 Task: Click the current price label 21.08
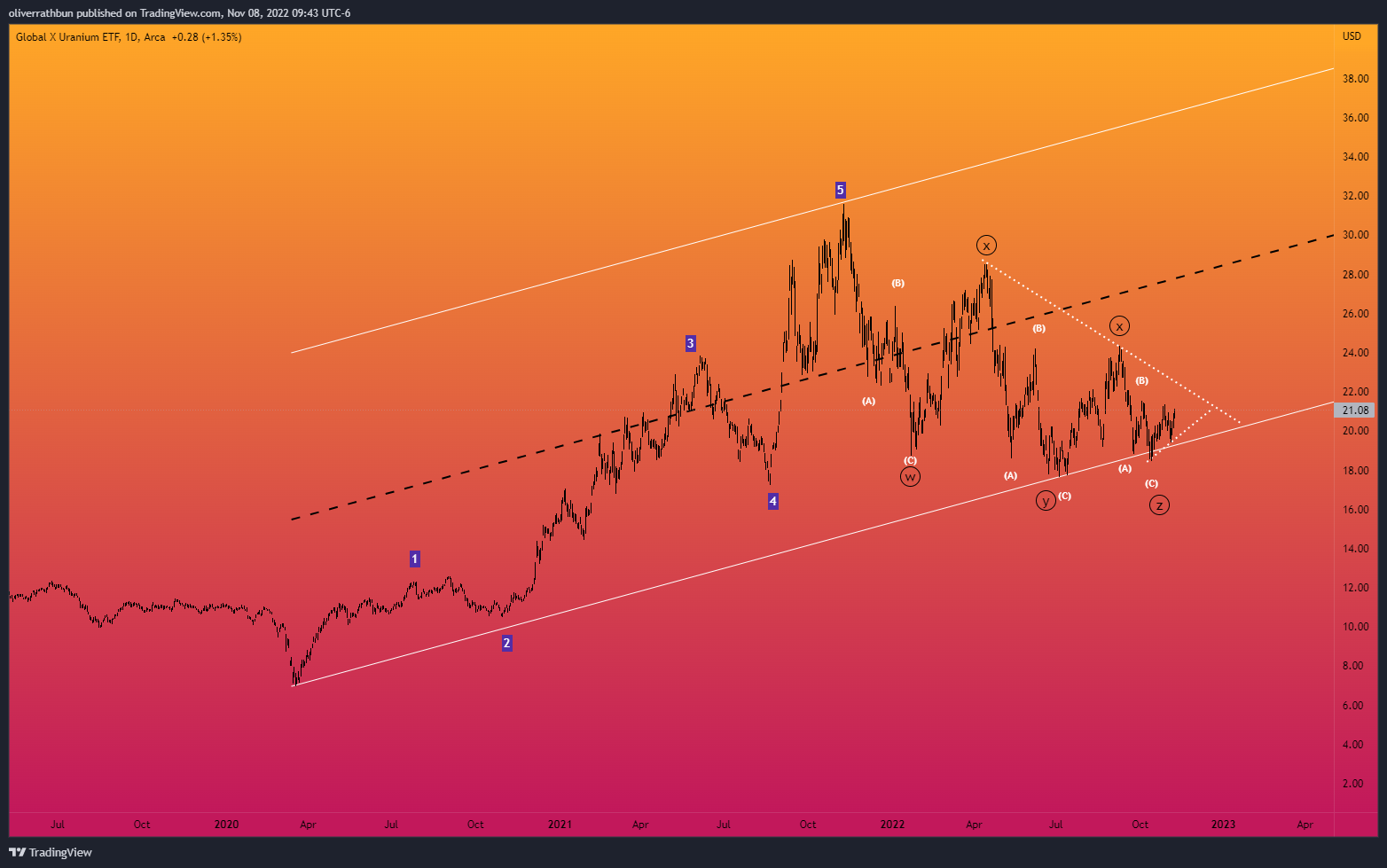tap(1355, 411)
